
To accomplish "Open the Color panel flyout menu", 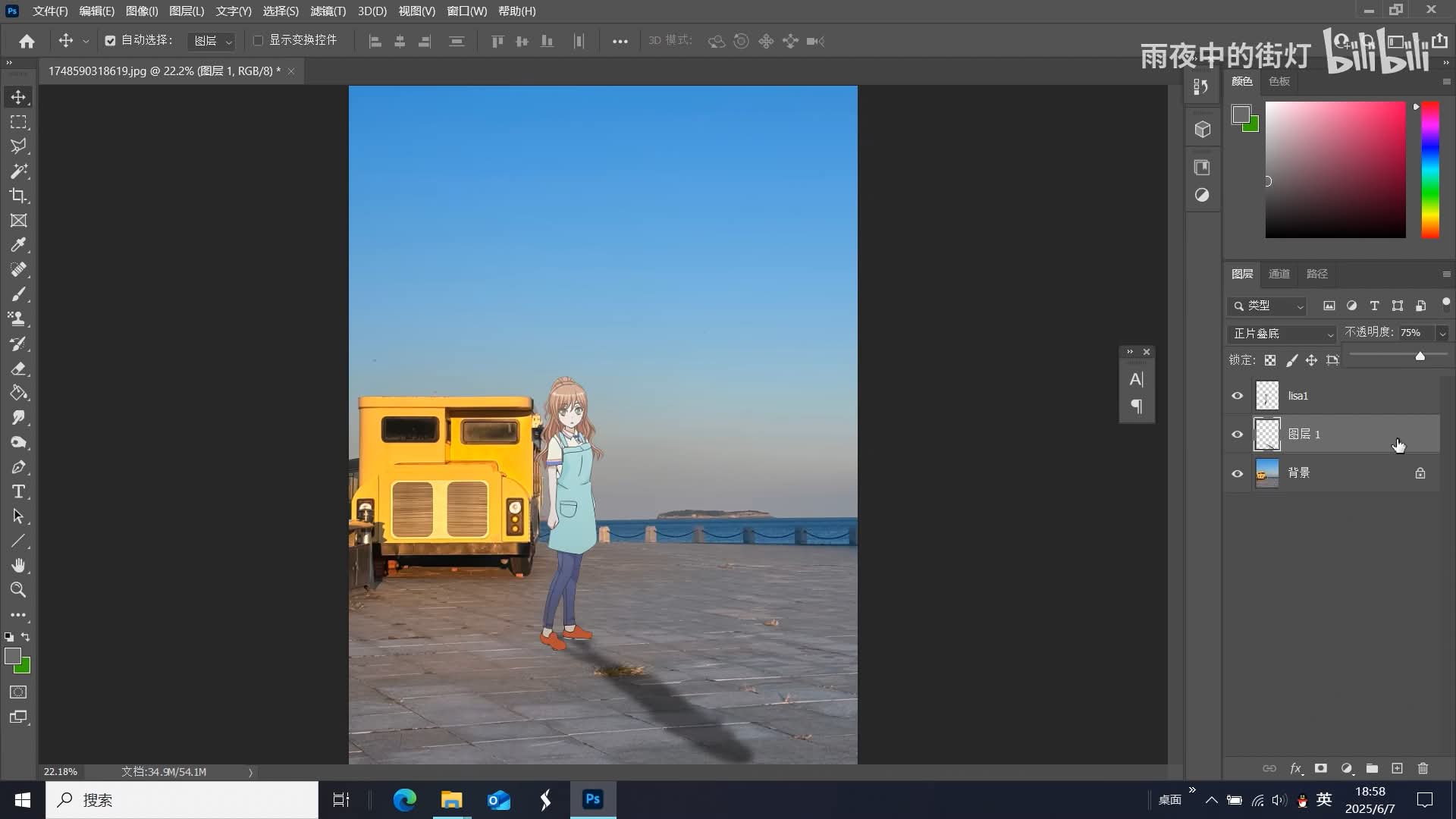I will [x=1446, y=81].
